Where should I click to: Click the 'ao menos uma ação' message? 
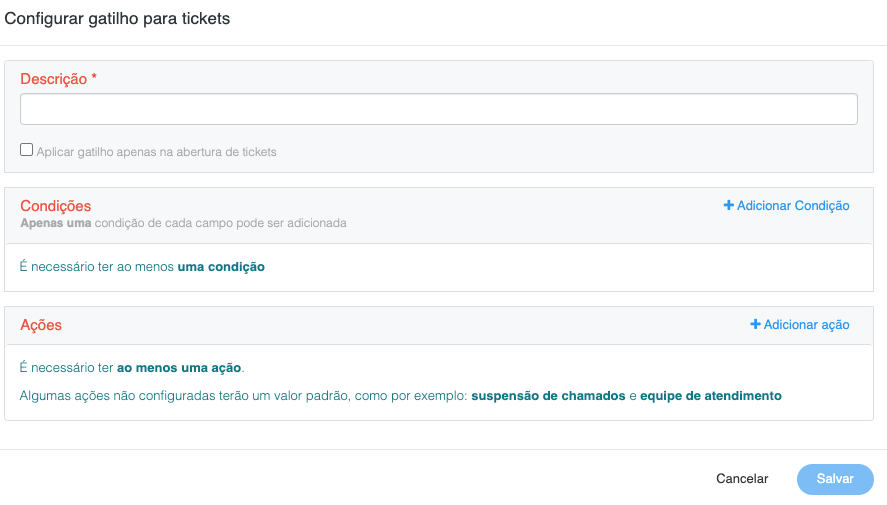click(x=179, y=368)
